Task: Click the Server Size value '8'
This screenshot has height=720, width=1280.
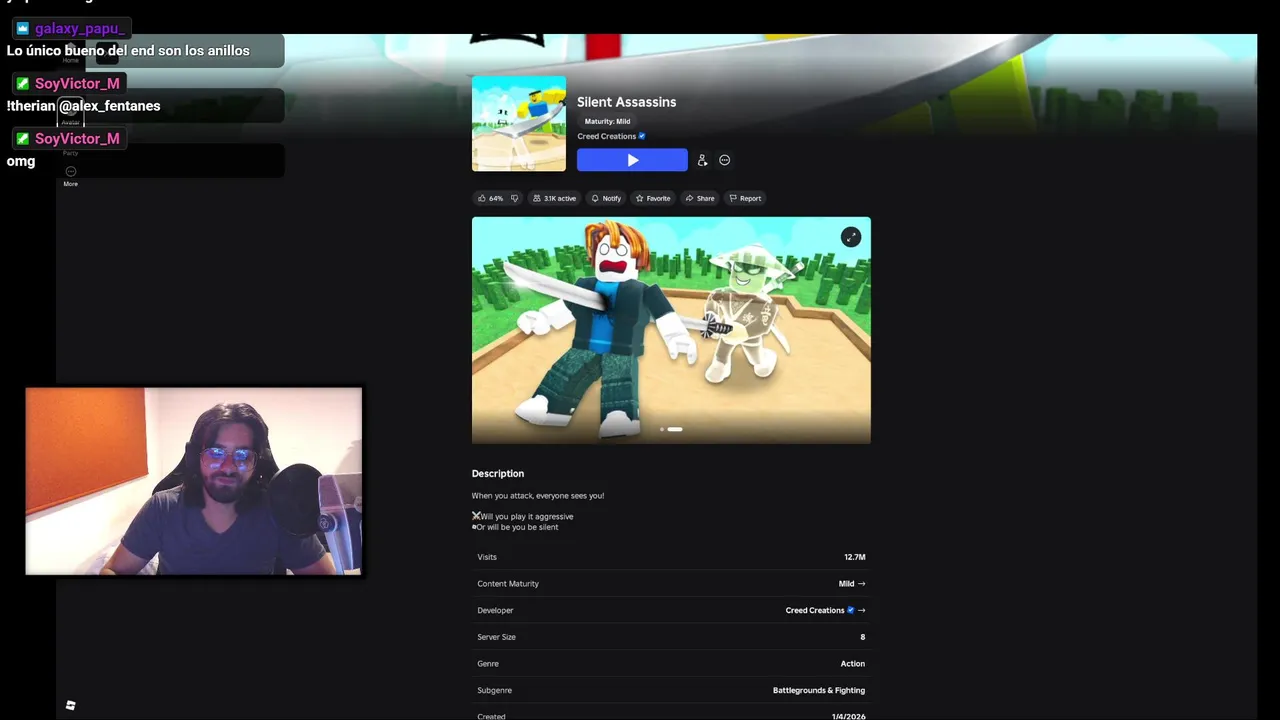Action: pos(863,637)
